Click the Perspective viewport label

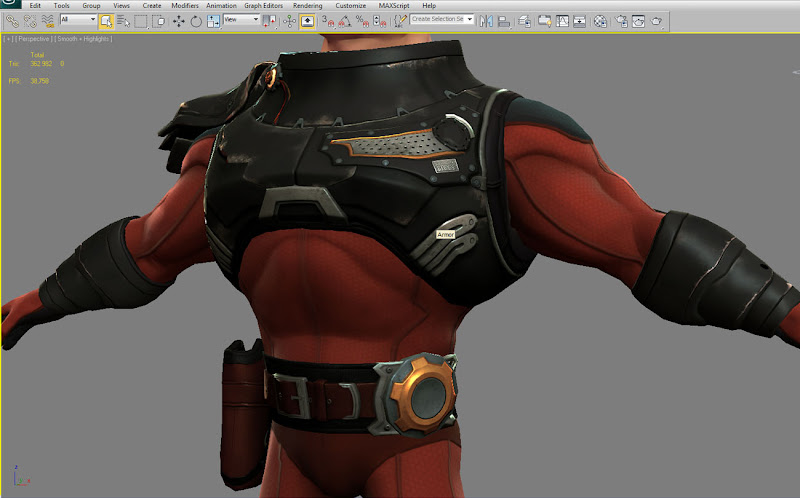click(x=34, y=39)
